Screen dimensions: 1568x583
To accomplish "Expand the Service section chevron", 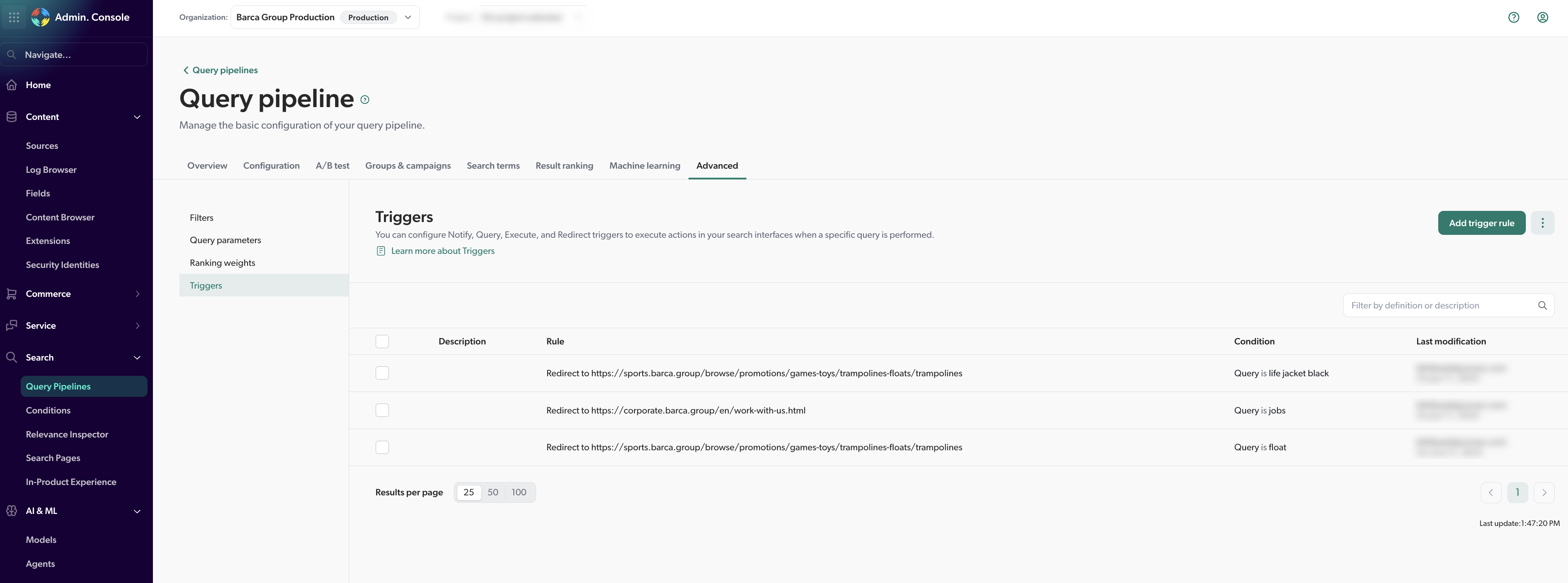I will [138, 325].
